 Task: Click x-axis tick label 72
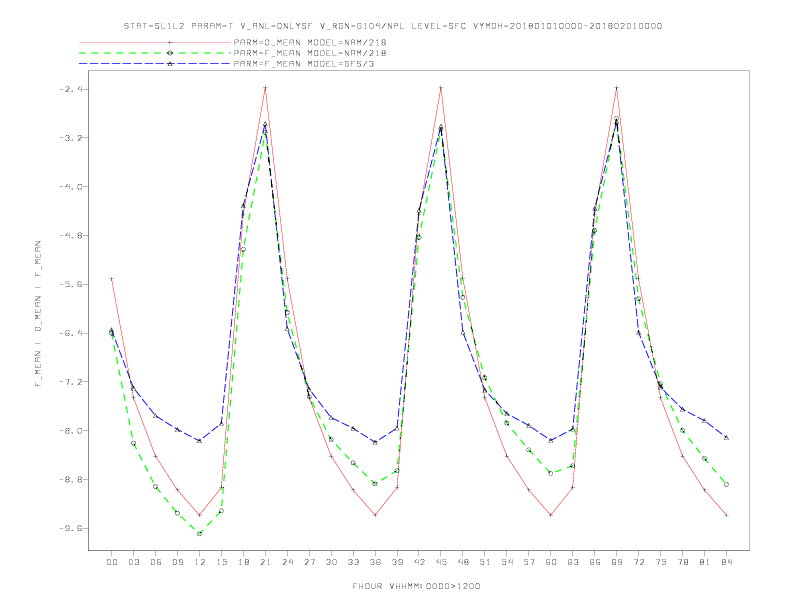638,562
